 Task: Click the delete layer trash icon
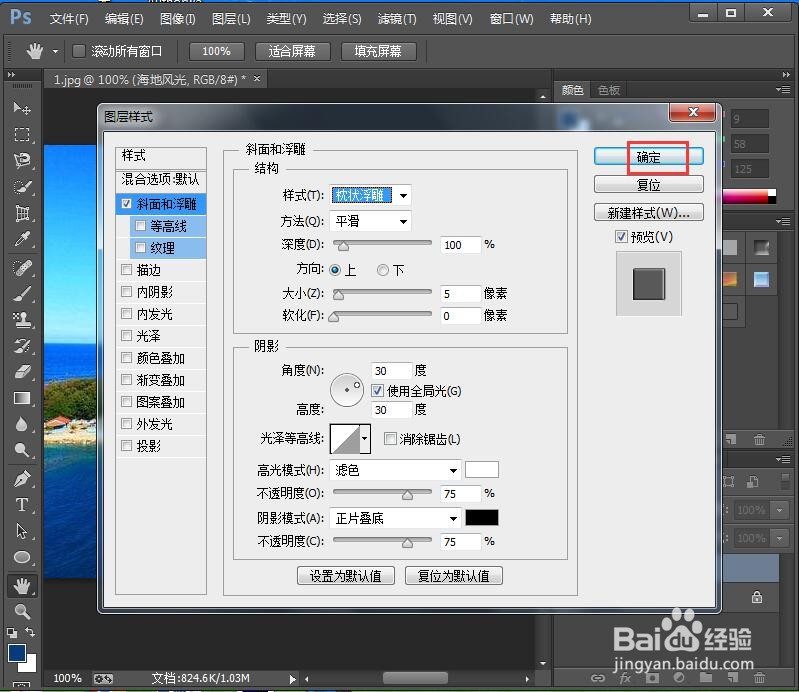759,678
